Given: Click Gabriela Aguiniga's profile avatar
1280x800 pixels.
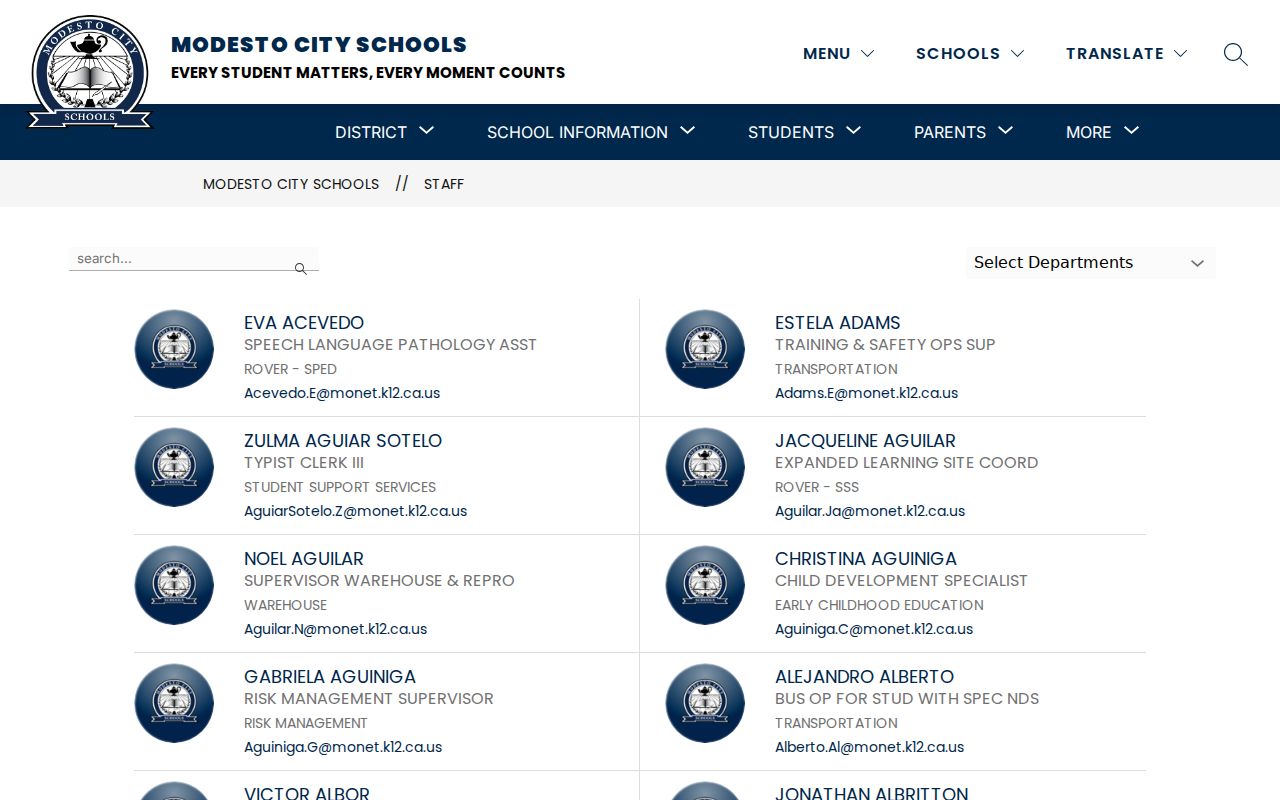Looking at the screenshot, I should (x=174, y=703).
